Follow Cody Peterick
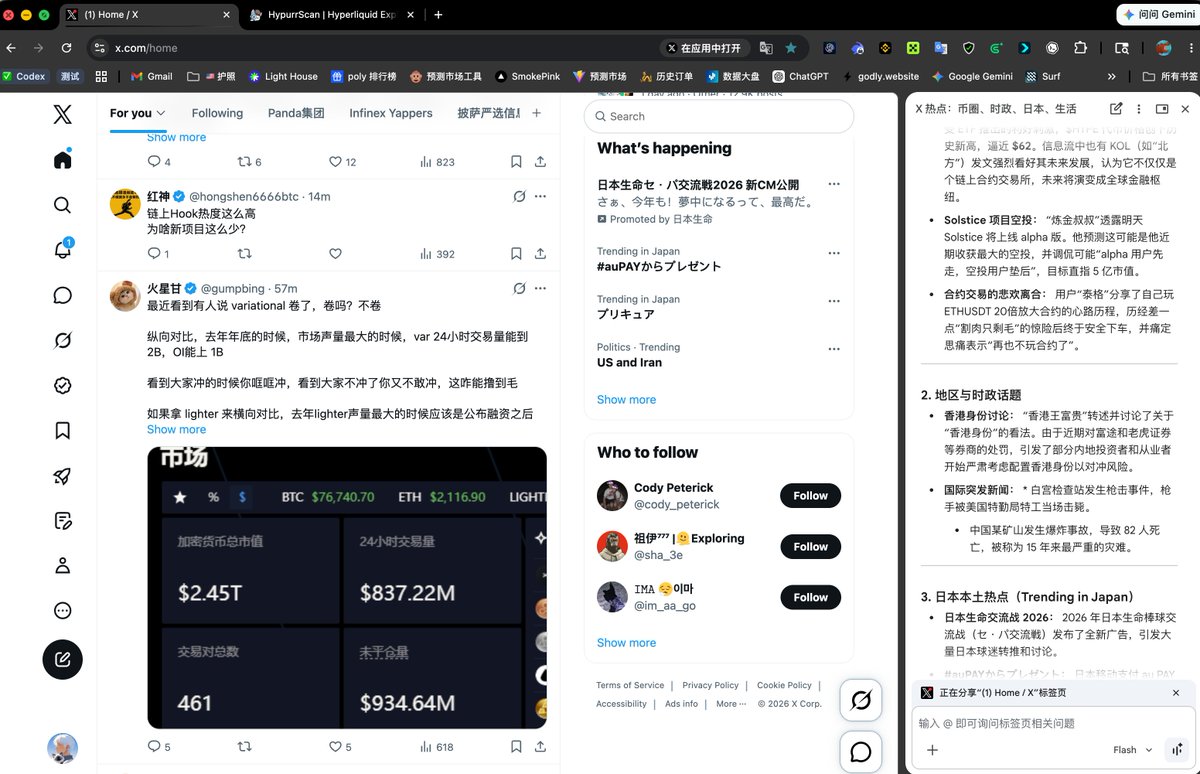Image resolution: width=1200 pixels, height=774 pixels. pyautogui.click(x=810, y=496)
